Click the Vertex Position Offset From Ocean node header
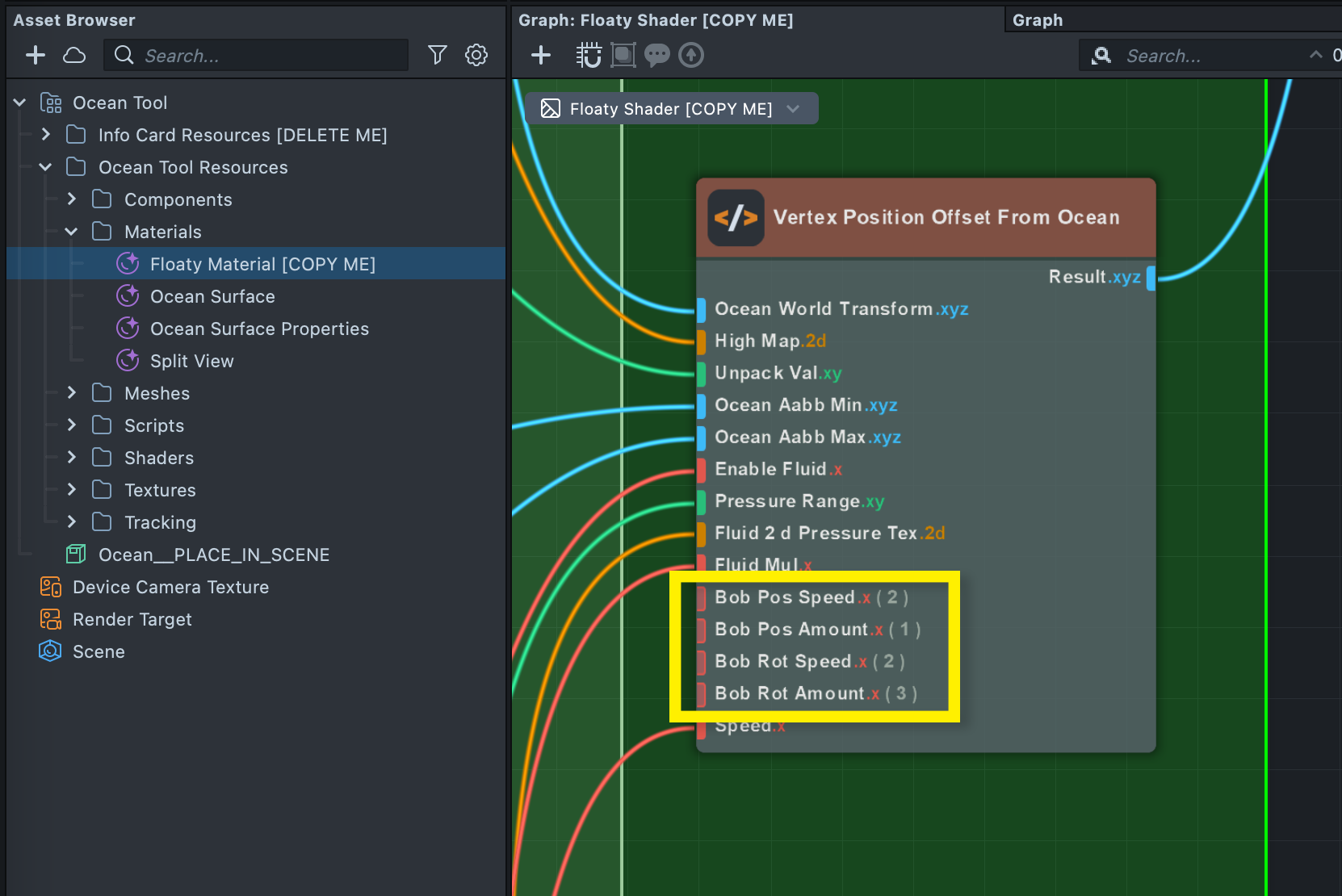 pyautogui.click(x=946, y=217)
